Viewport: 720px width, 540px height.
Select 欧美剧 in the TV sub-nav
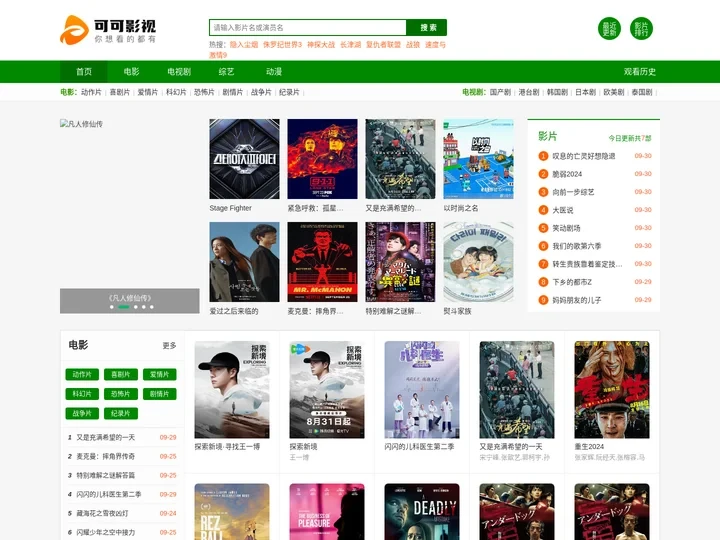click(613, 92)
